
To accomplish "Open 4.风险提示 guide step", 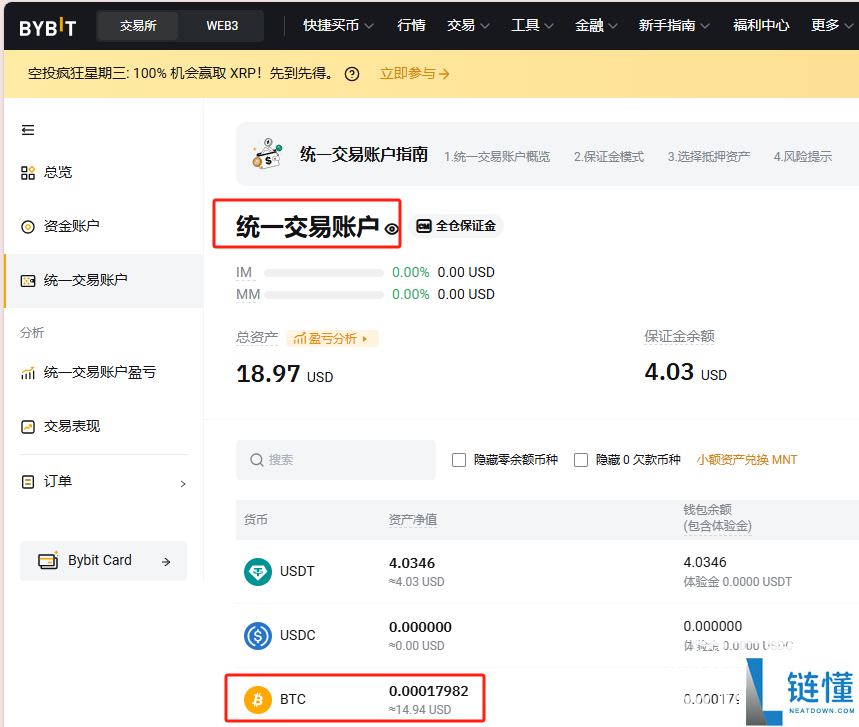I will 803,157.
